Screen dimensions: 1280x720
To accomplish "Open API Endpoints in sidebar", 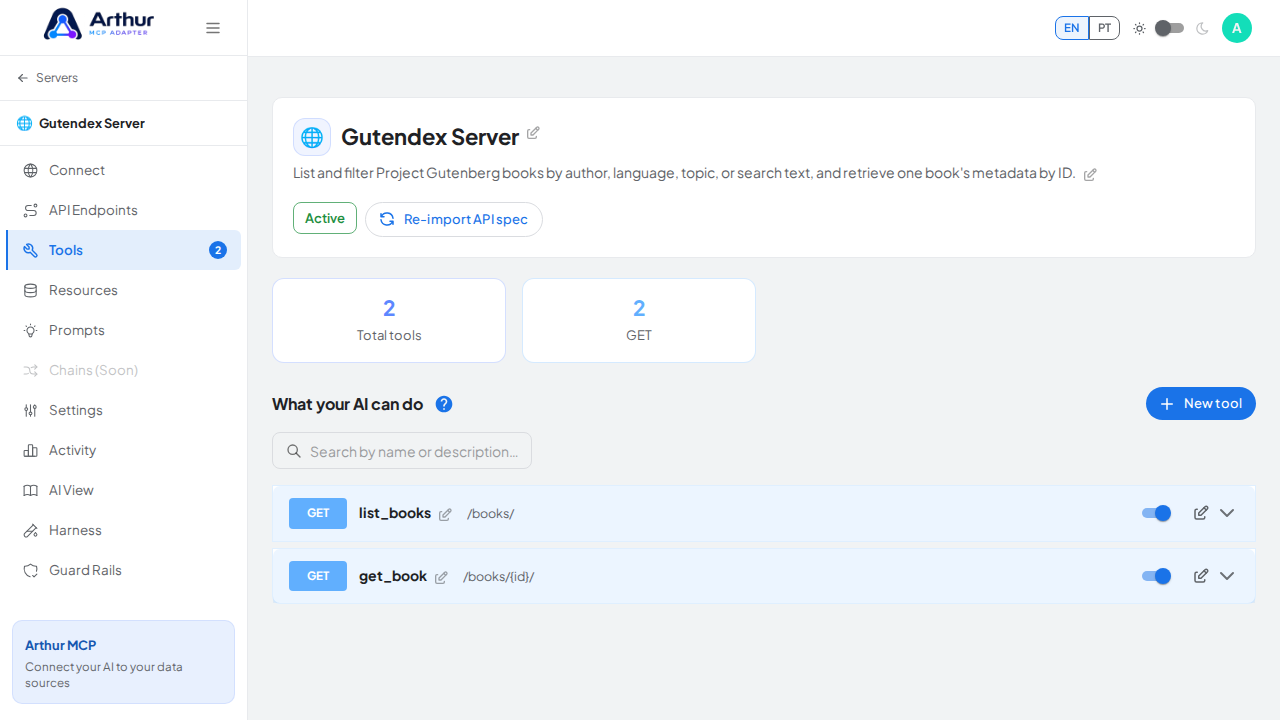I will [124, 210].
